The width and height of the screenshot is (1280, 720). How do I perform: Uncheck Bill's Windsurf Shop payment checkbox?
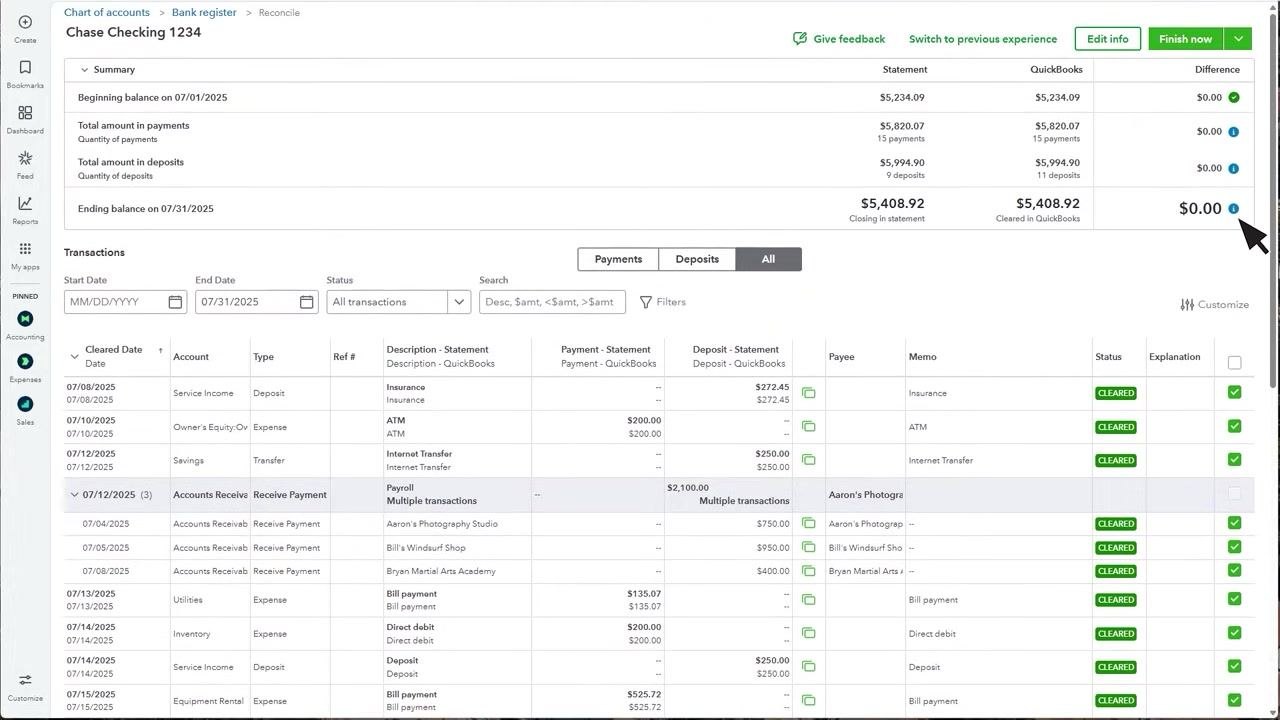1234,547
